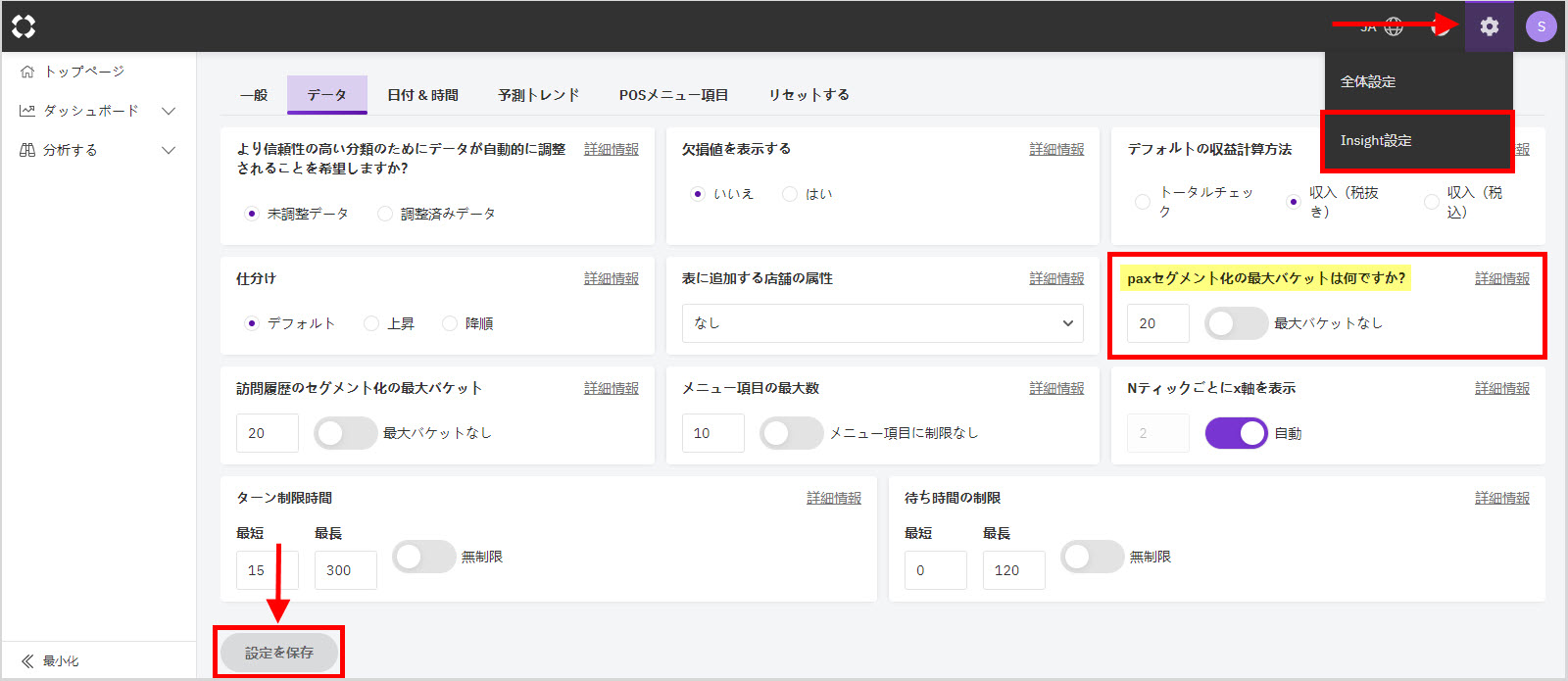Viewport: 1568px width, 681px height.
Task: Select the 調整済みデータ radio button
Action: [385, 214]
